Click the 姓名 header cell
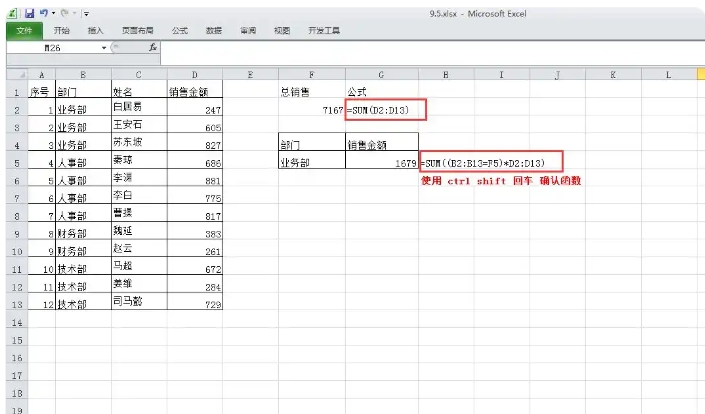Image resolution: width=705 pixels, height=414 pixels. (x=139, y=89)
